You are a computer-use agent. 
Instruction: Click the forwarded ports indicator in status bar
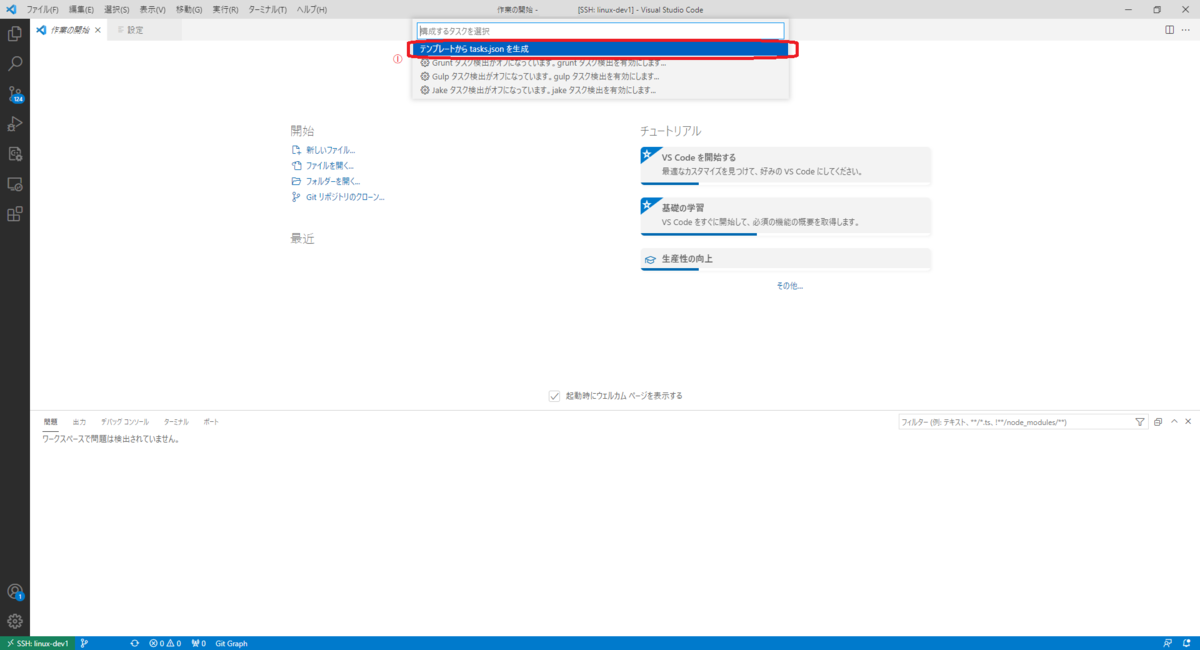click(198, 643)
